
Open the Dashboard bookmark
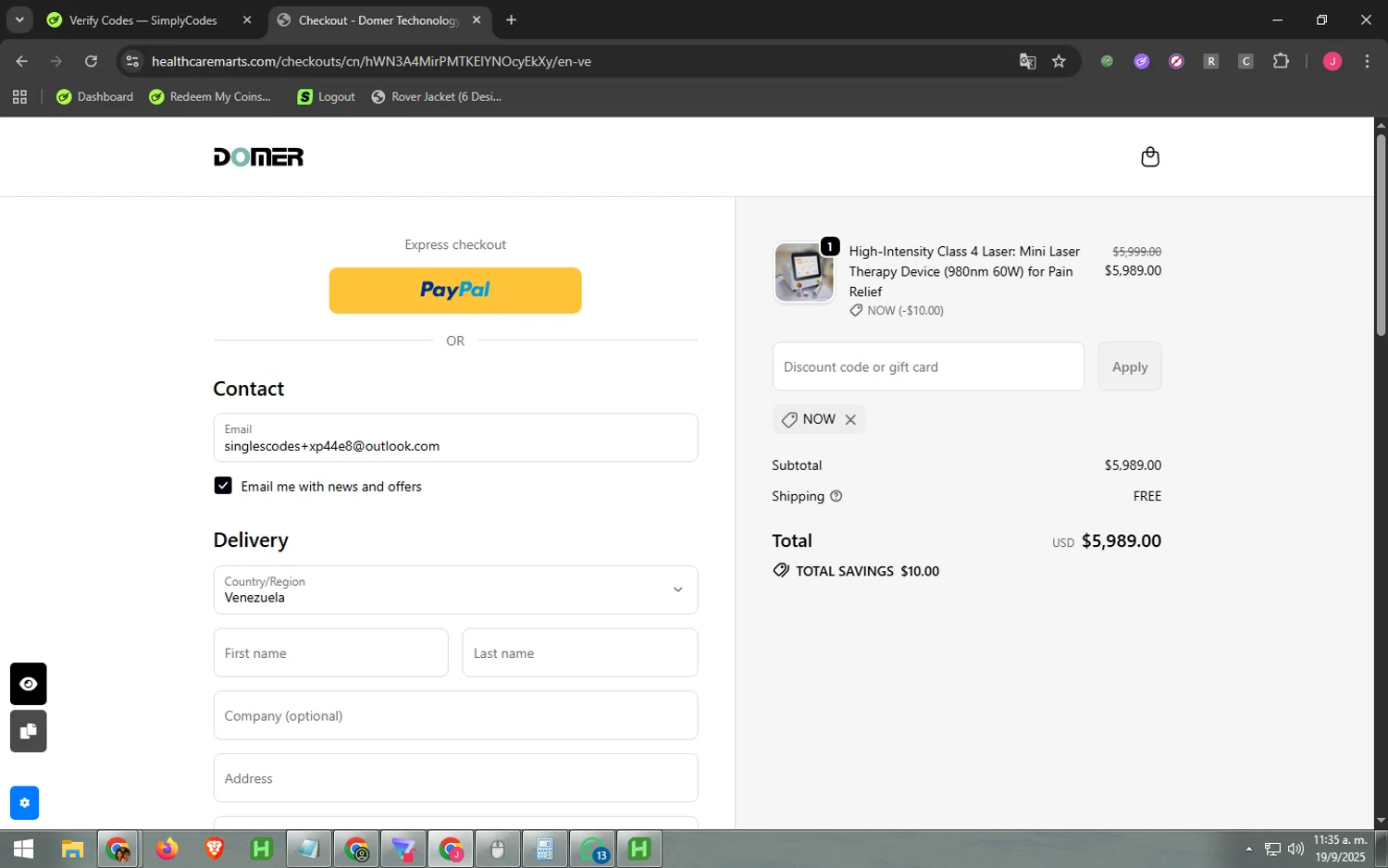click(94, 96)
